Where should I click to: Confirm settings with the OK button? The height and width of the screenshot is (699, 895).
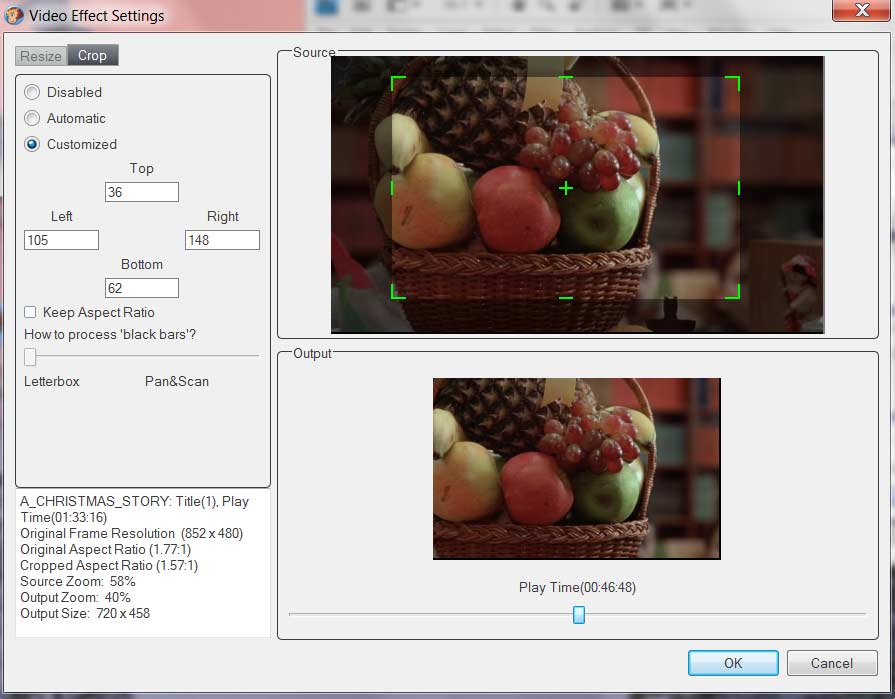(x=733, y=663)
